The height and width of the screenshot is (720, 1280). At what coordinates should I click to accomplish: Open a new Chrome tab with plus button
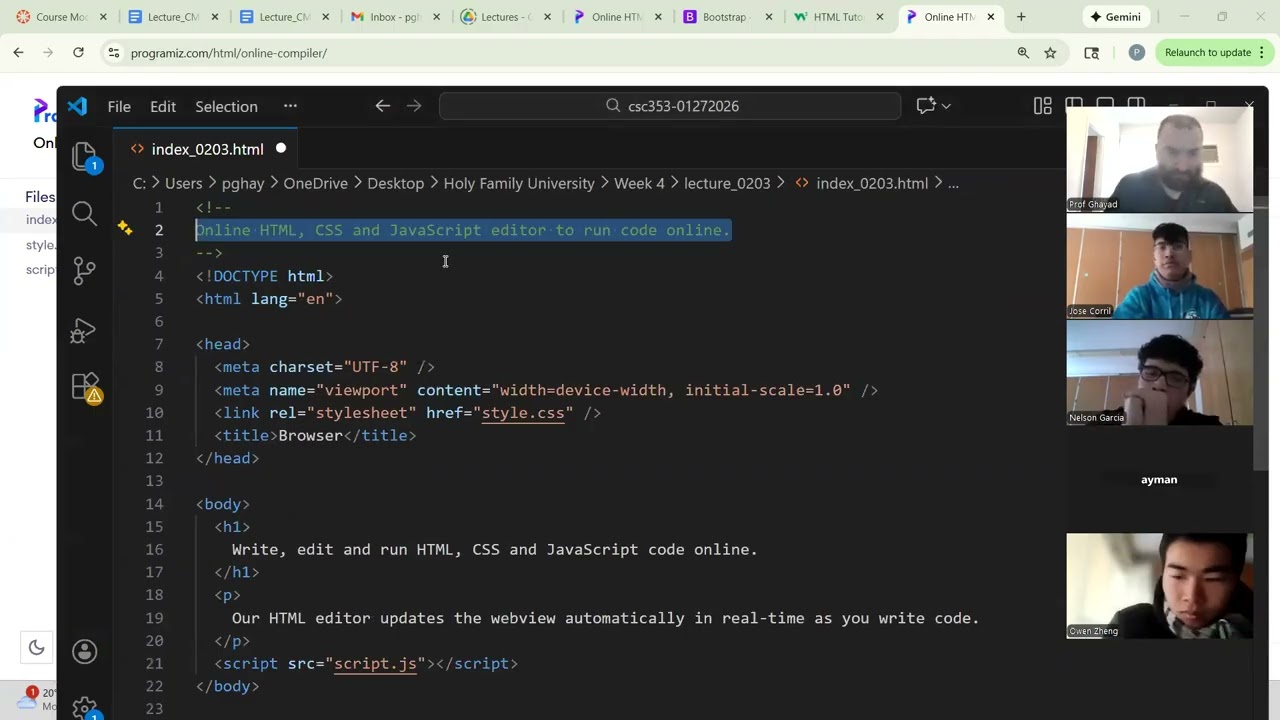(x=1021, y=17)
